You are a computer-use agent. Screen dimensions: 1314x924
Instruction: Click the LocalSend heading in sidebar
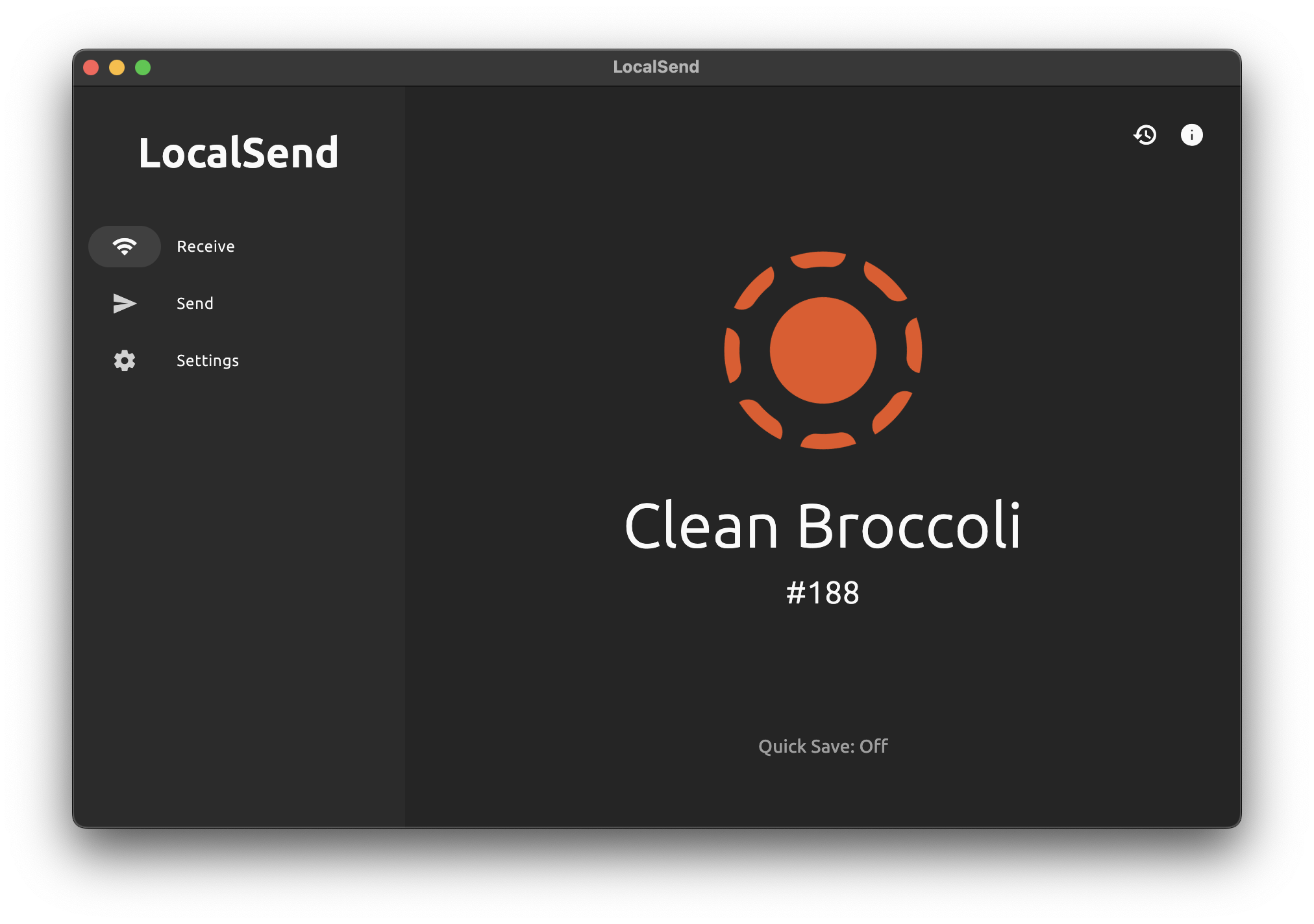click(239, 153)
